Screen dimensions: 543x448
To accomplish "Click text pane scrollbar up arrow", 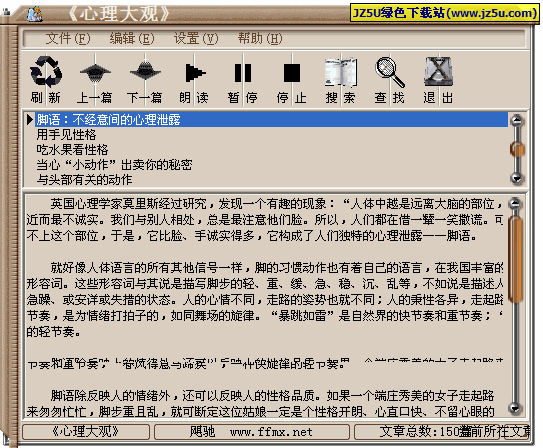I will 515,203.
